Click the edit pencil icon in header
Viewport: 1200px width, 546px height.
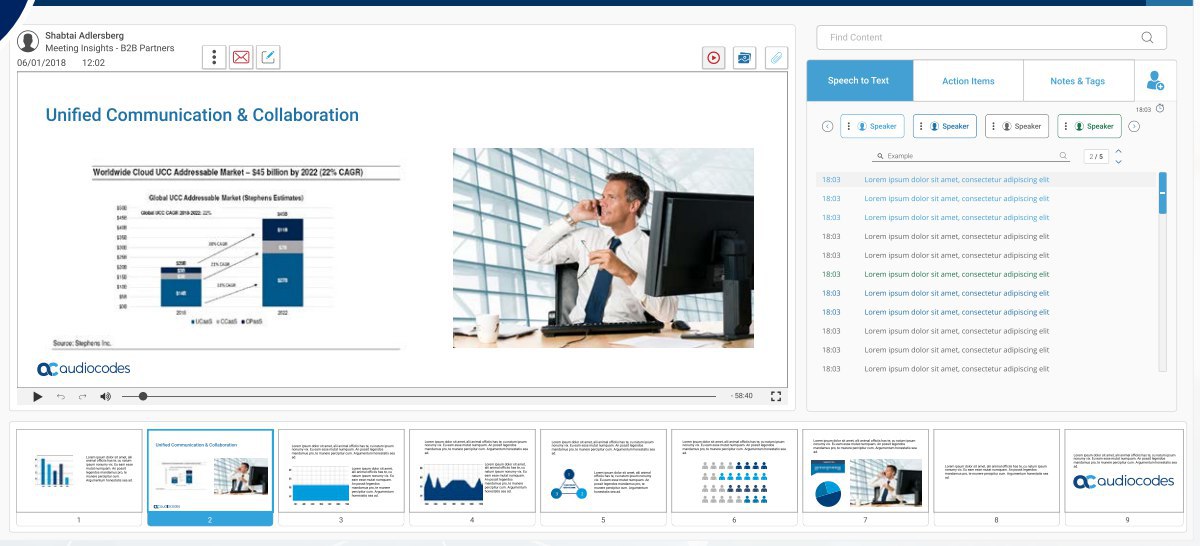268,57
